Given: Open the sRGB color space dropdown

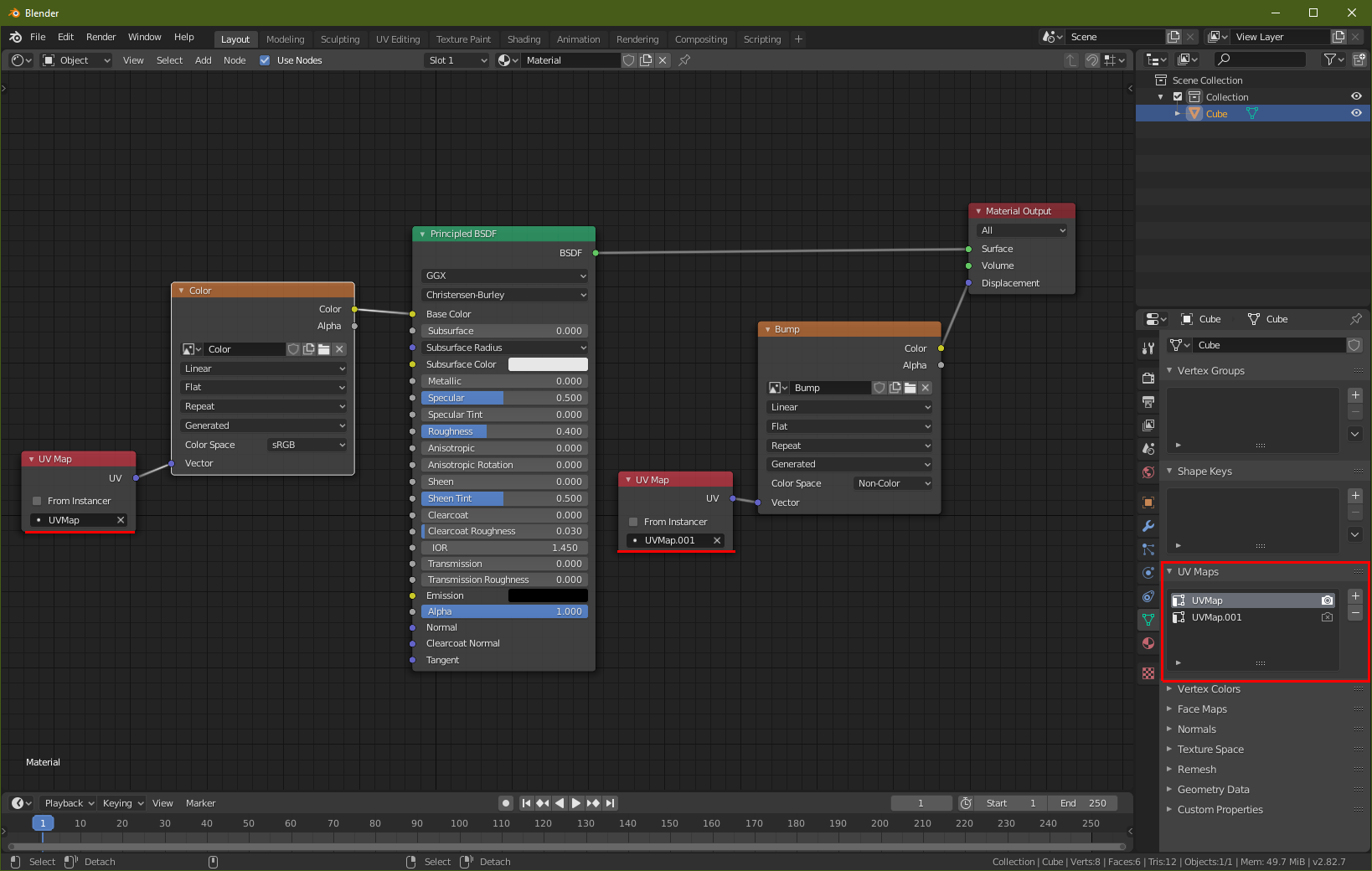Looking at the screenshot, I should (x=307, y=445).
